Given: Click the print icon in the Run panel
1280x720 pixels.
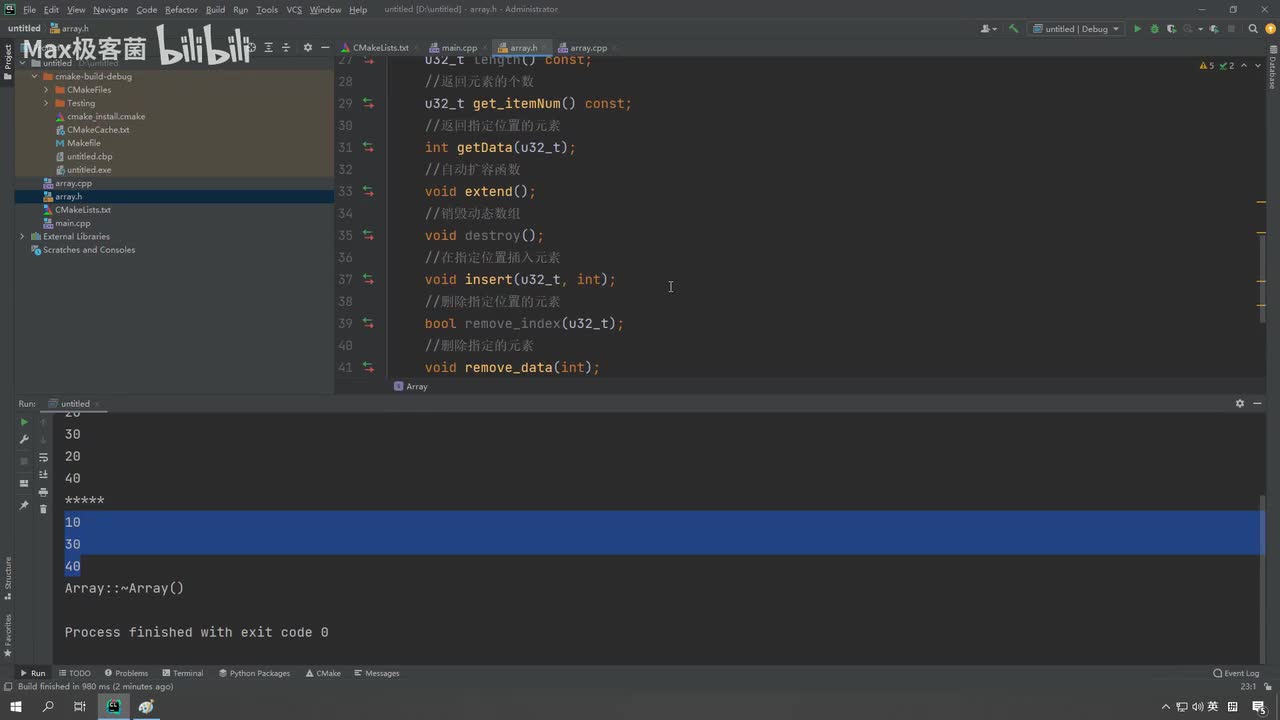Looking at the screenshot, I should point(43,492).
